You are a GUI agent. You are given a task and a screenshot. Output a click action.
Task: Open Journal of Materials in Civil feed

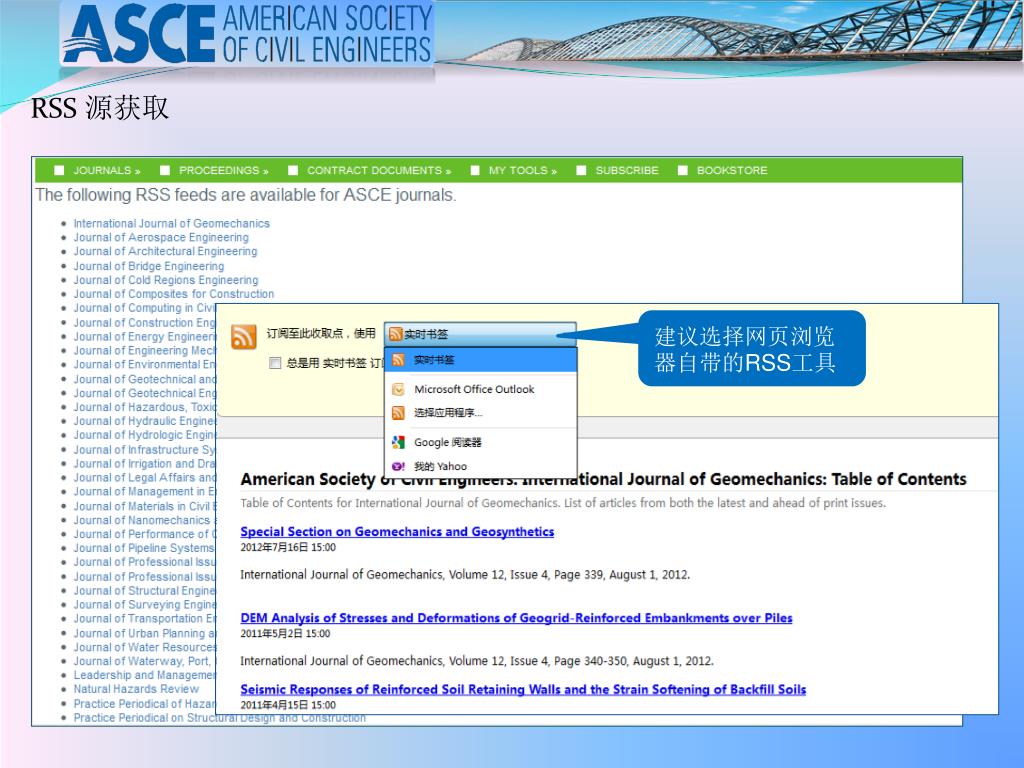click(144, 506)
